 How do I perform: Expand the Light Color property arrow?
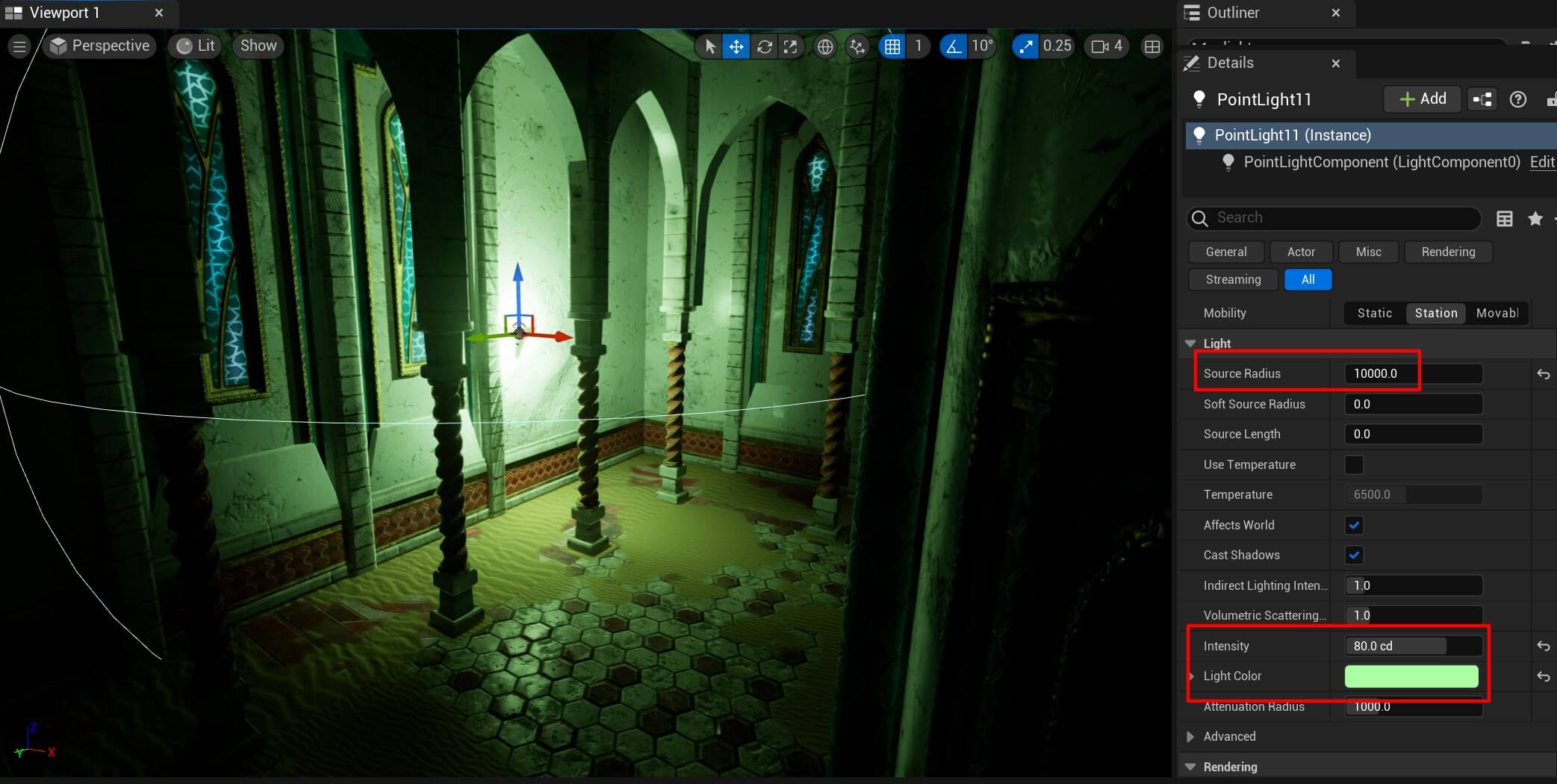point(1191,676)
